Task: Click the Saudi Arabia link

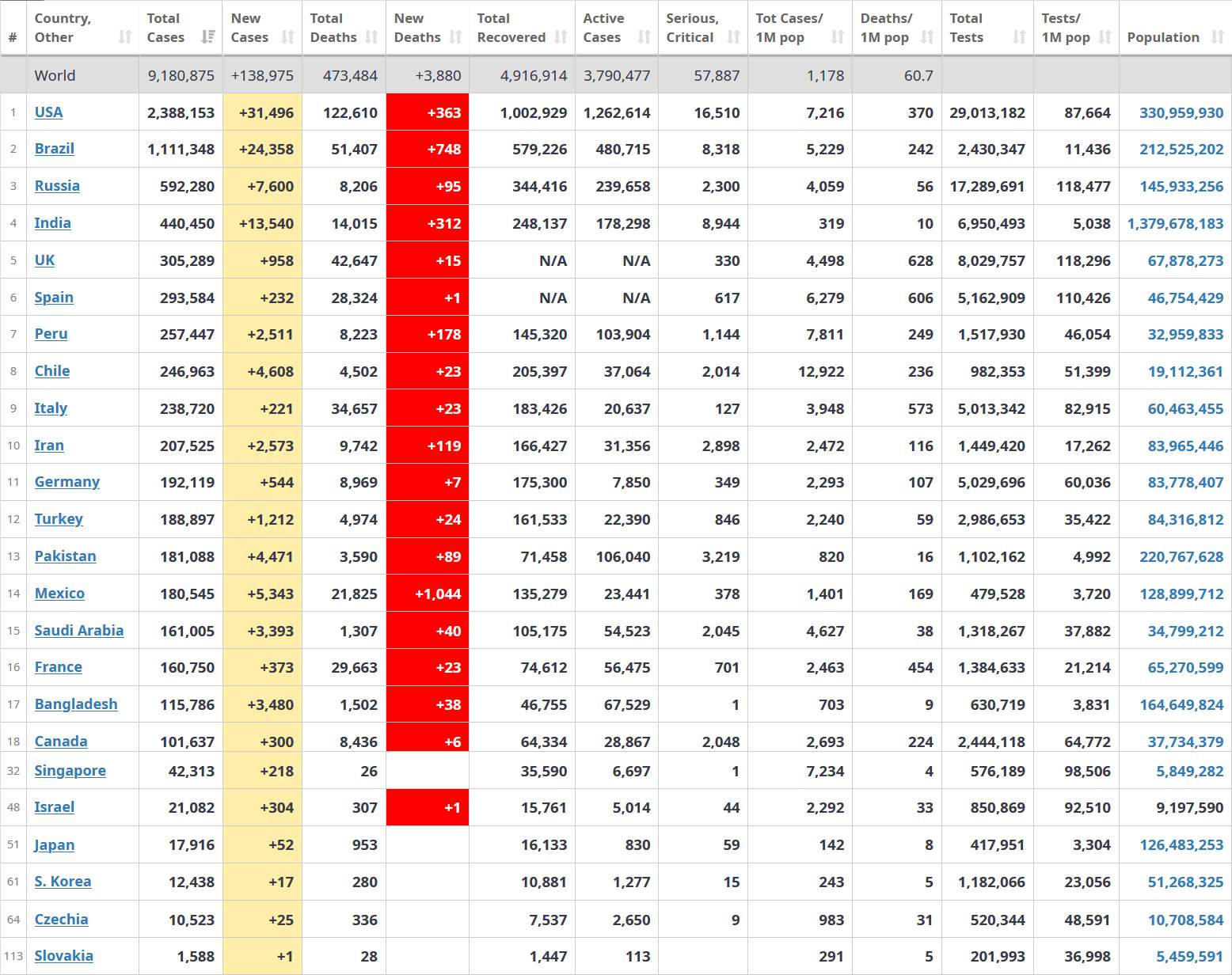Action: pyautogui.click(x=78, y=631)
